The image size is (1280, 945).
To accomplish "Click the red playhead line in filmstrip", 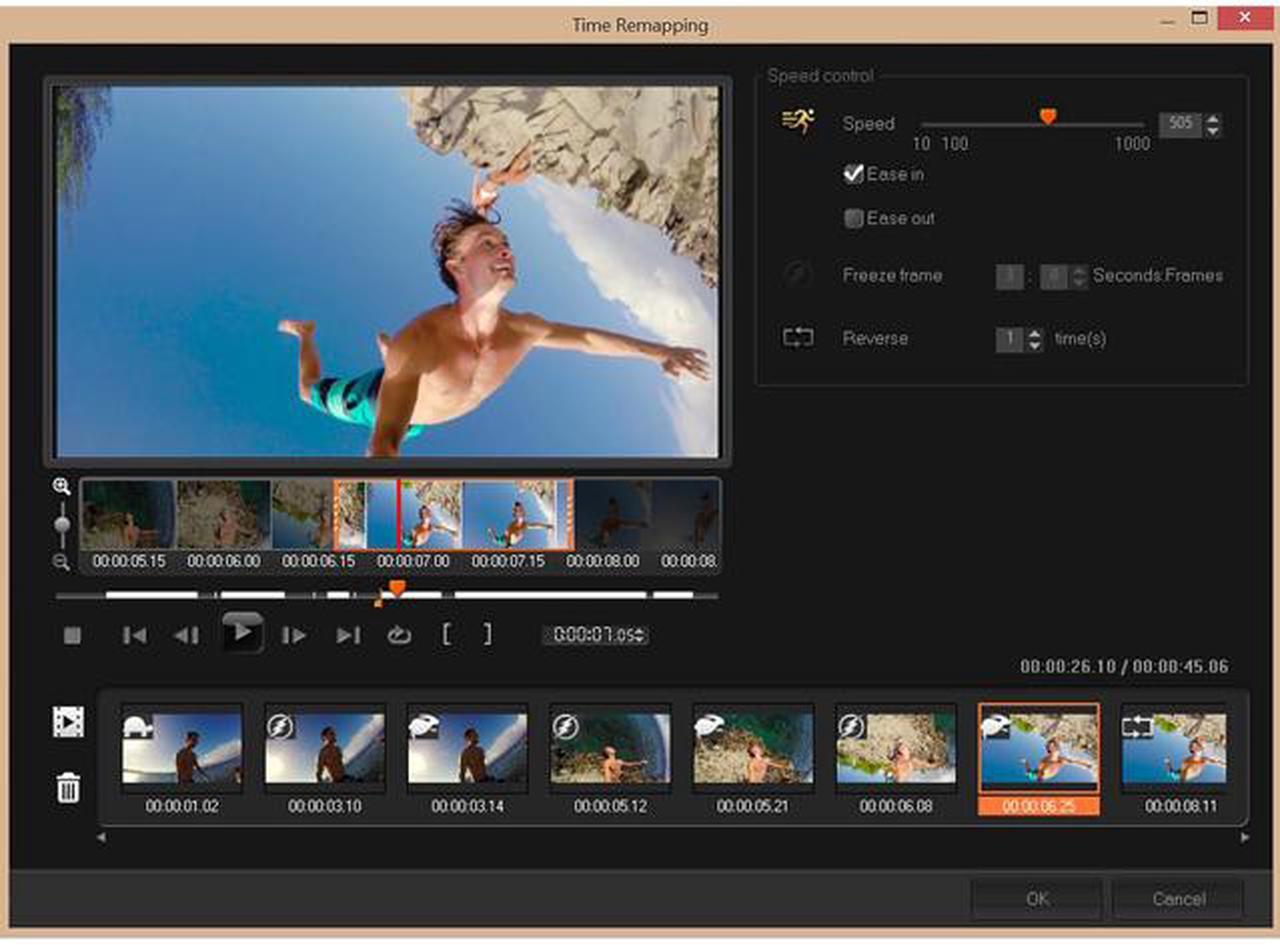I will (x=399, y=514).
